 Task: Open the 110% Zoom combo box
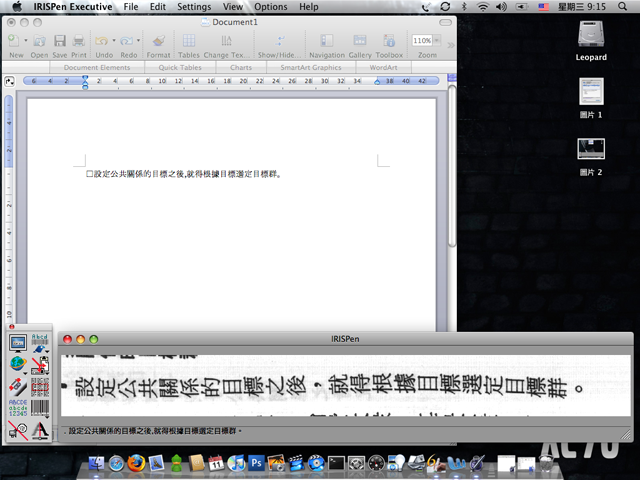[x=426, y=40]
